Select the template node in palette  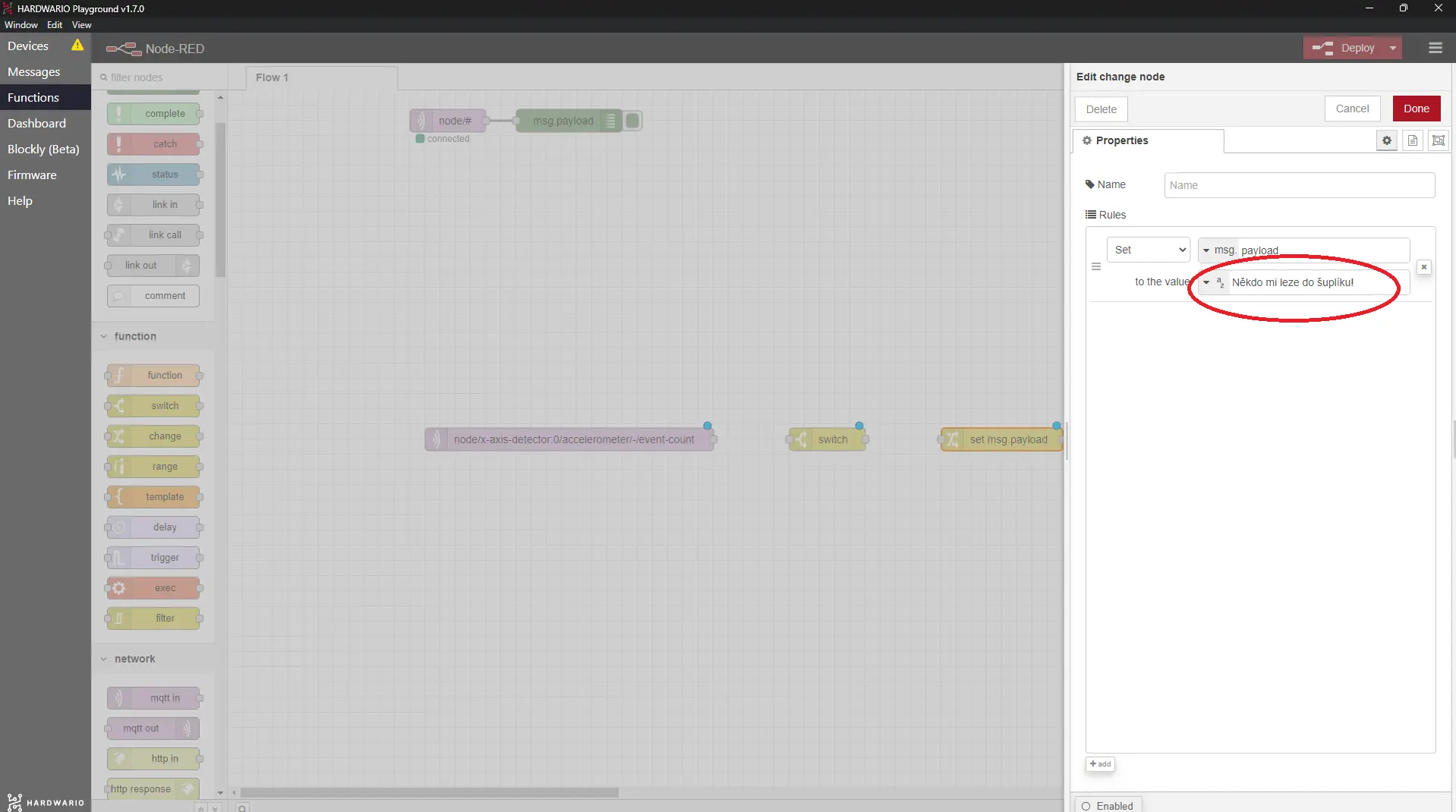153,497
